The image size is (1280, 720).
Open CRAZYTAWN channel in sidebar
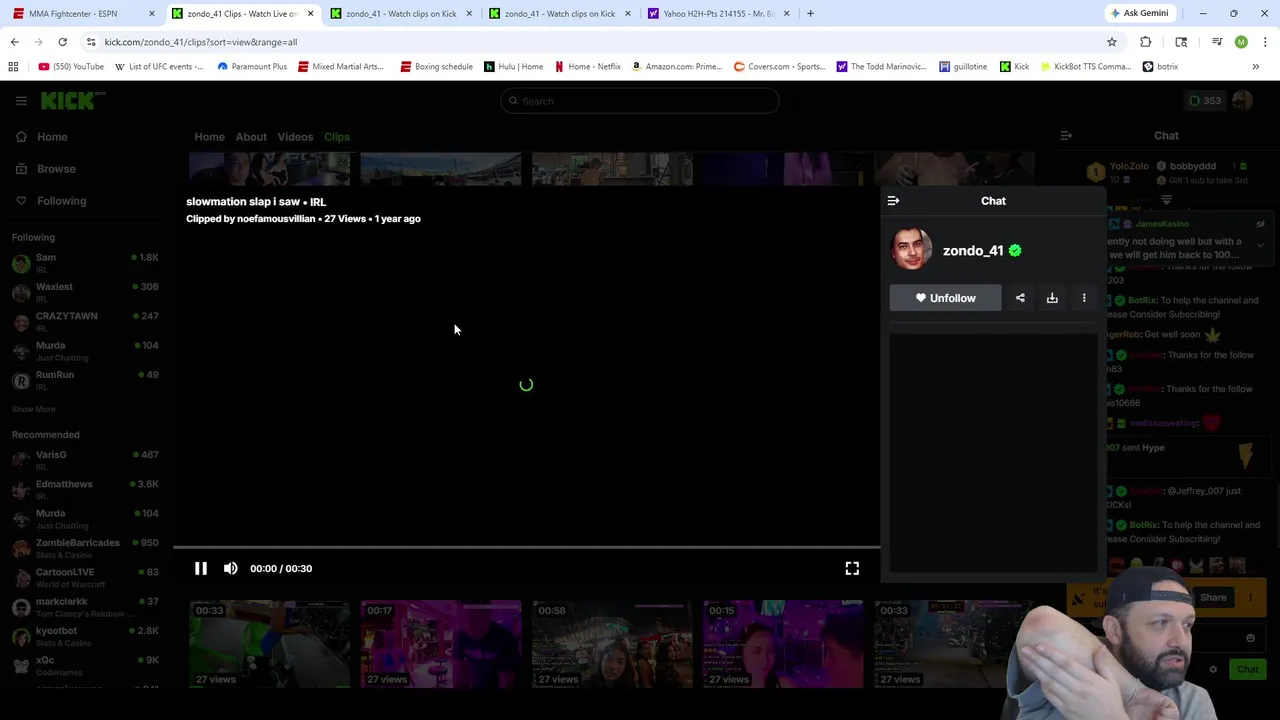pyautogui.click(x=85, y=321)
